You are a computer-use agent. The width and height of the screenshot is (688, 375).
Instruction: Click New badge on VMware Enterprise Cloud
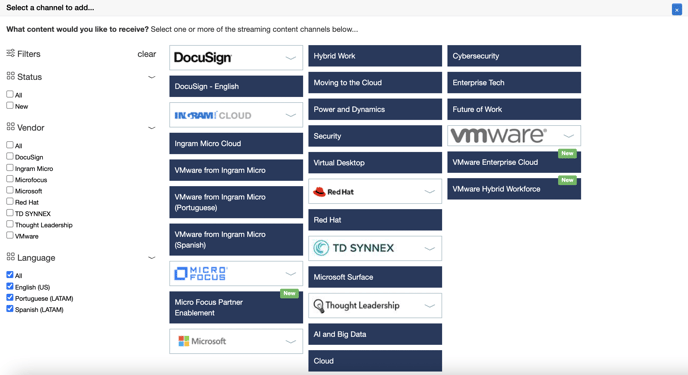pyautogui.click(x=567, y=154)
